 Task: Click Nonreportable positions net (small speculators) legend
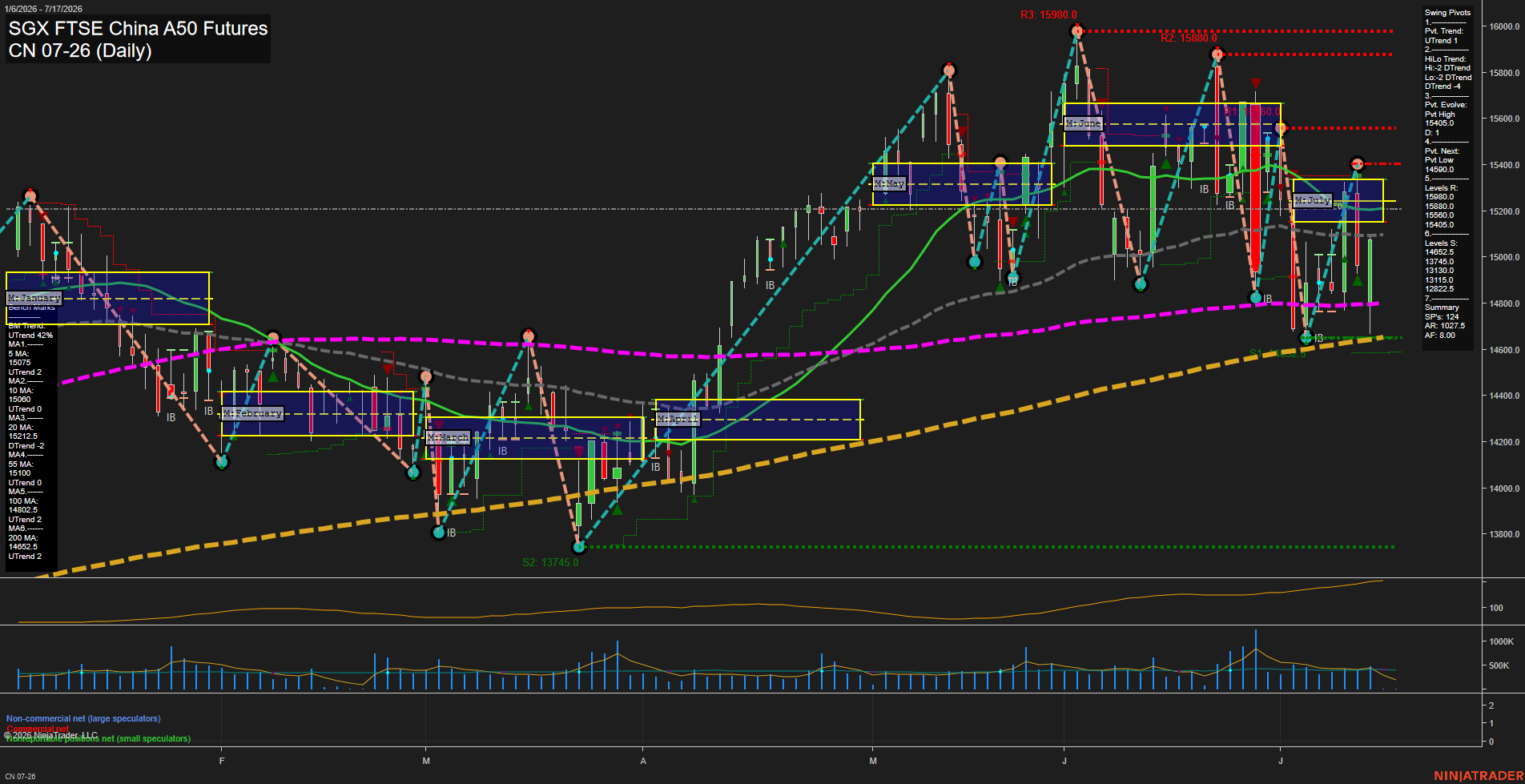pos(99,739)
